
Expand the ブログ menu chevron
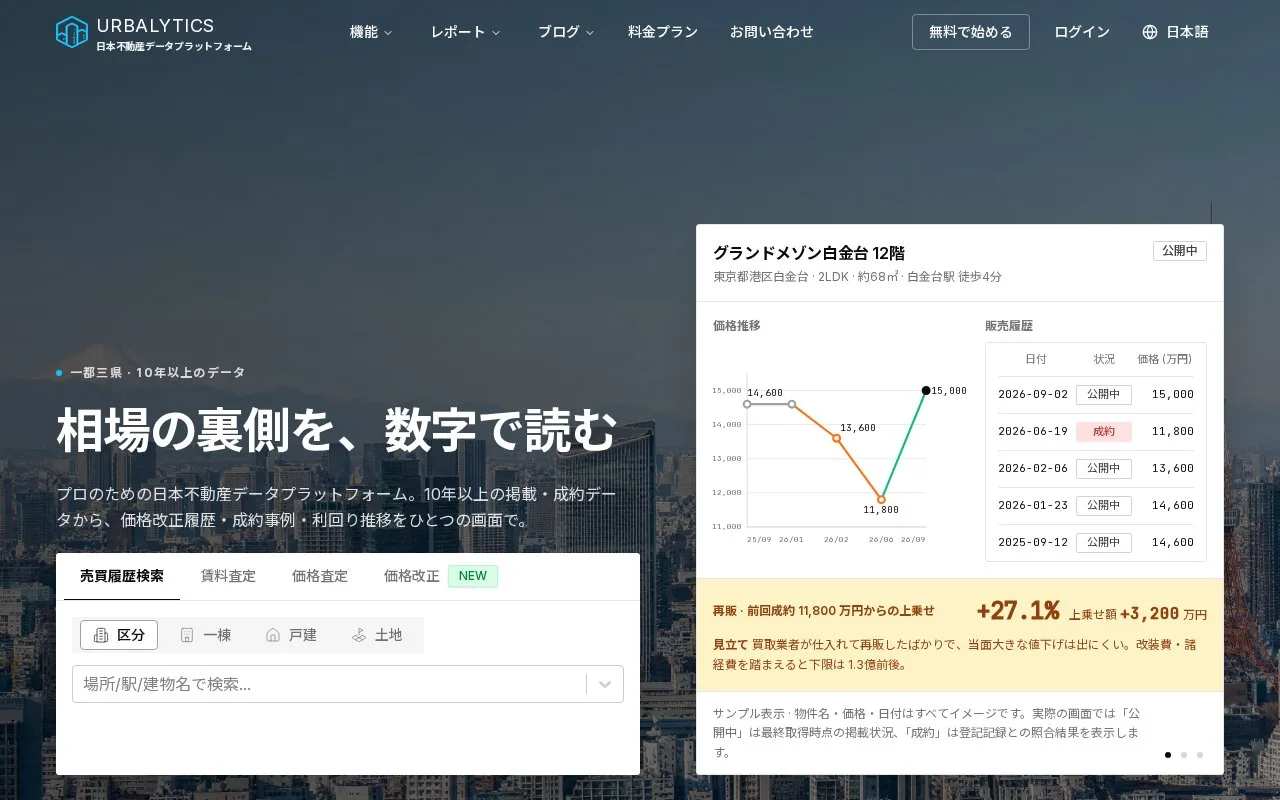coord(590,33)
